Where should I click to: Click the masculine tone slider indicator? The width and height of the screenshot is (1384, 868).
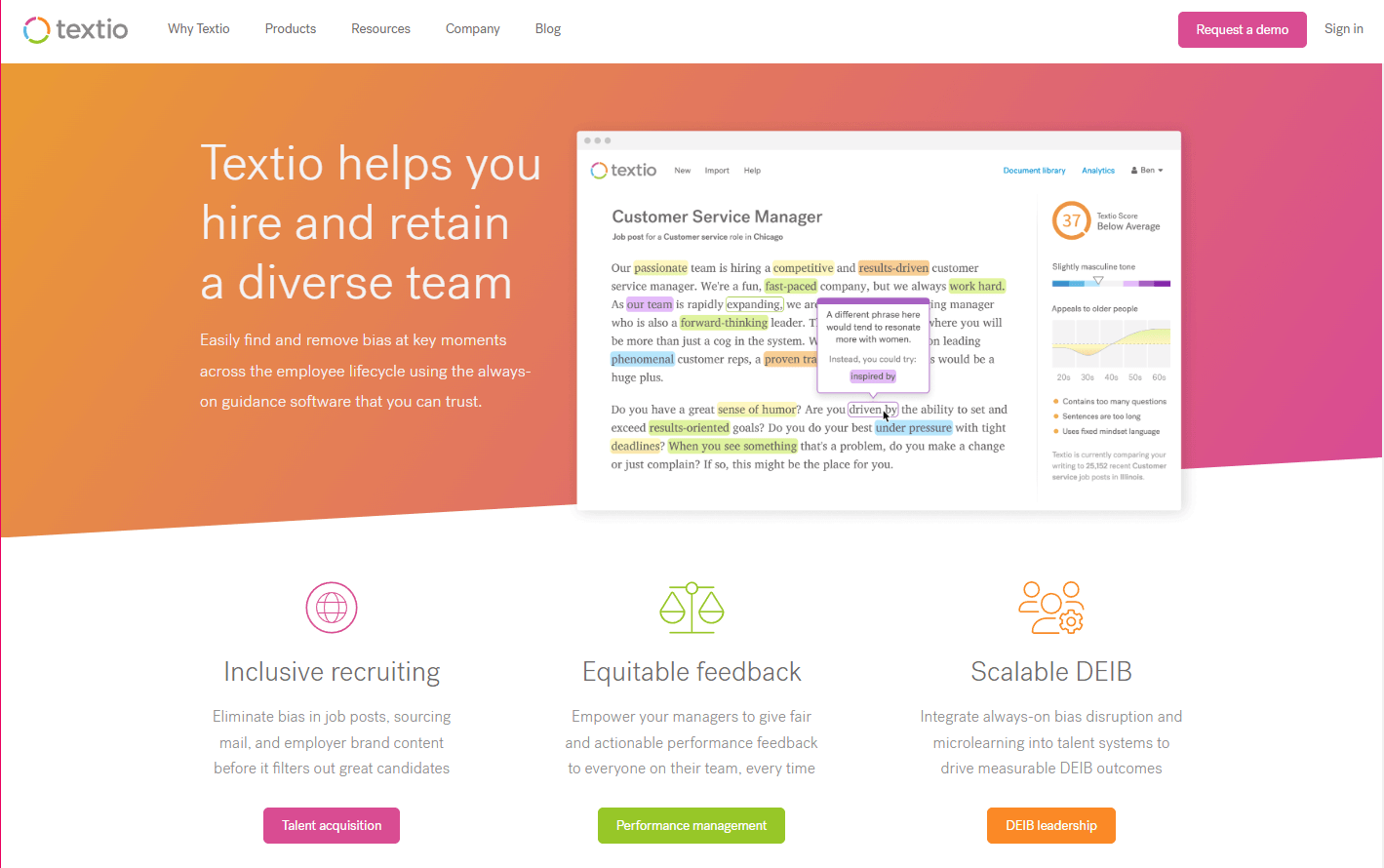(1098, 281)
